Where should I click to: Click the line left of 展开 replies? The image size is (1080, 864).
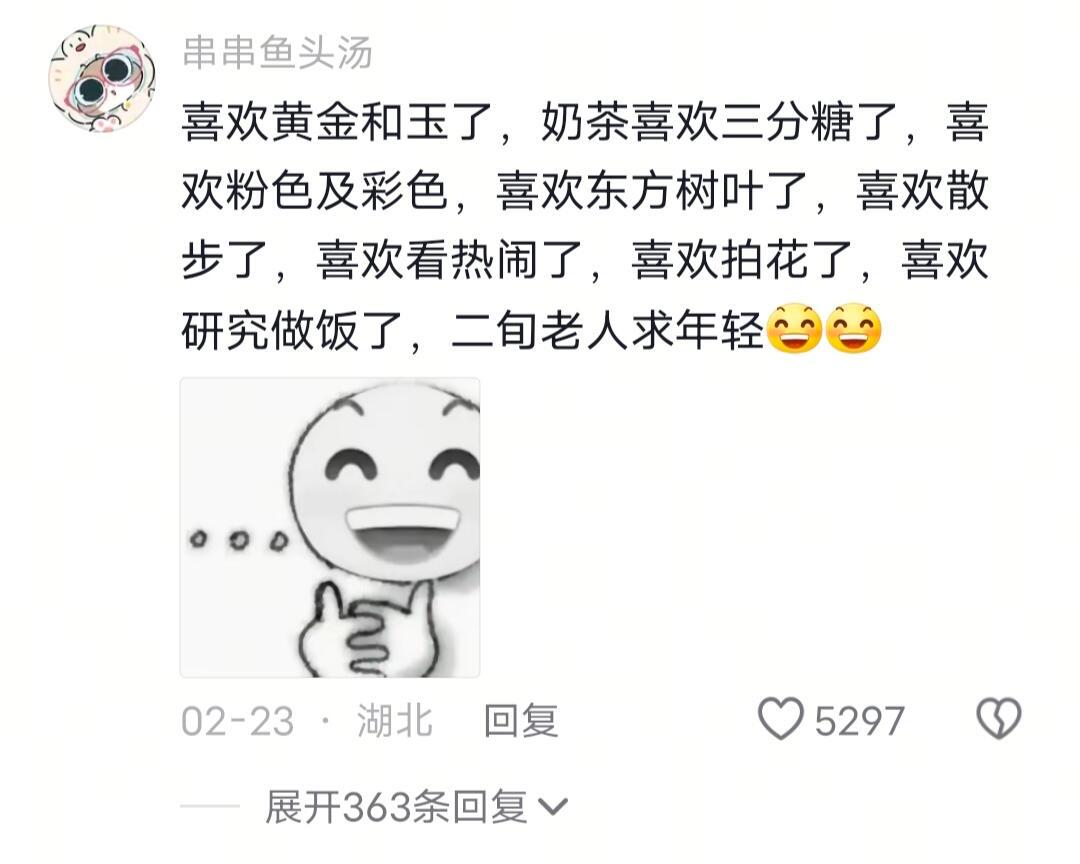point(209,805)
